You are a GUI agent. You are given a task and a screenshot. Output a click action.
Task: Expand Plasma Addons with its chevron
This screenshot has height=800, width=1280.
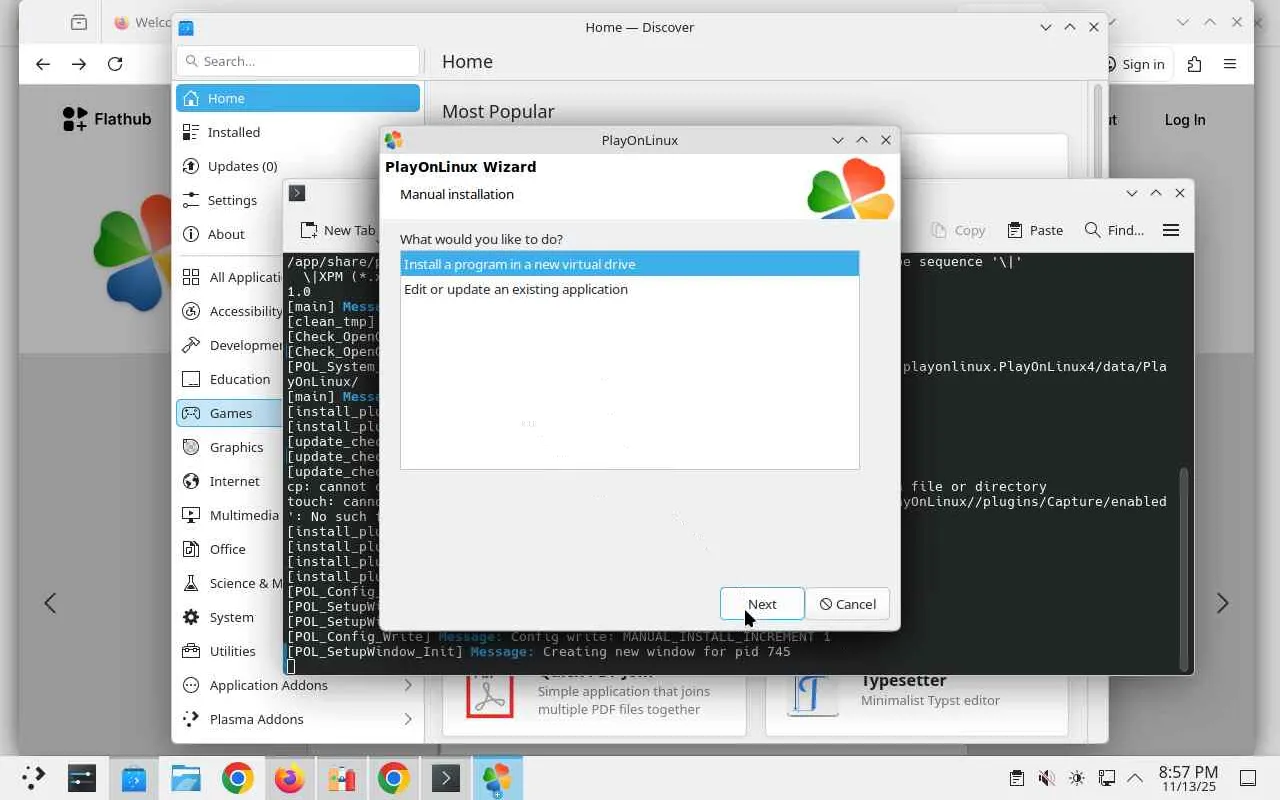(x=408, y=719)
